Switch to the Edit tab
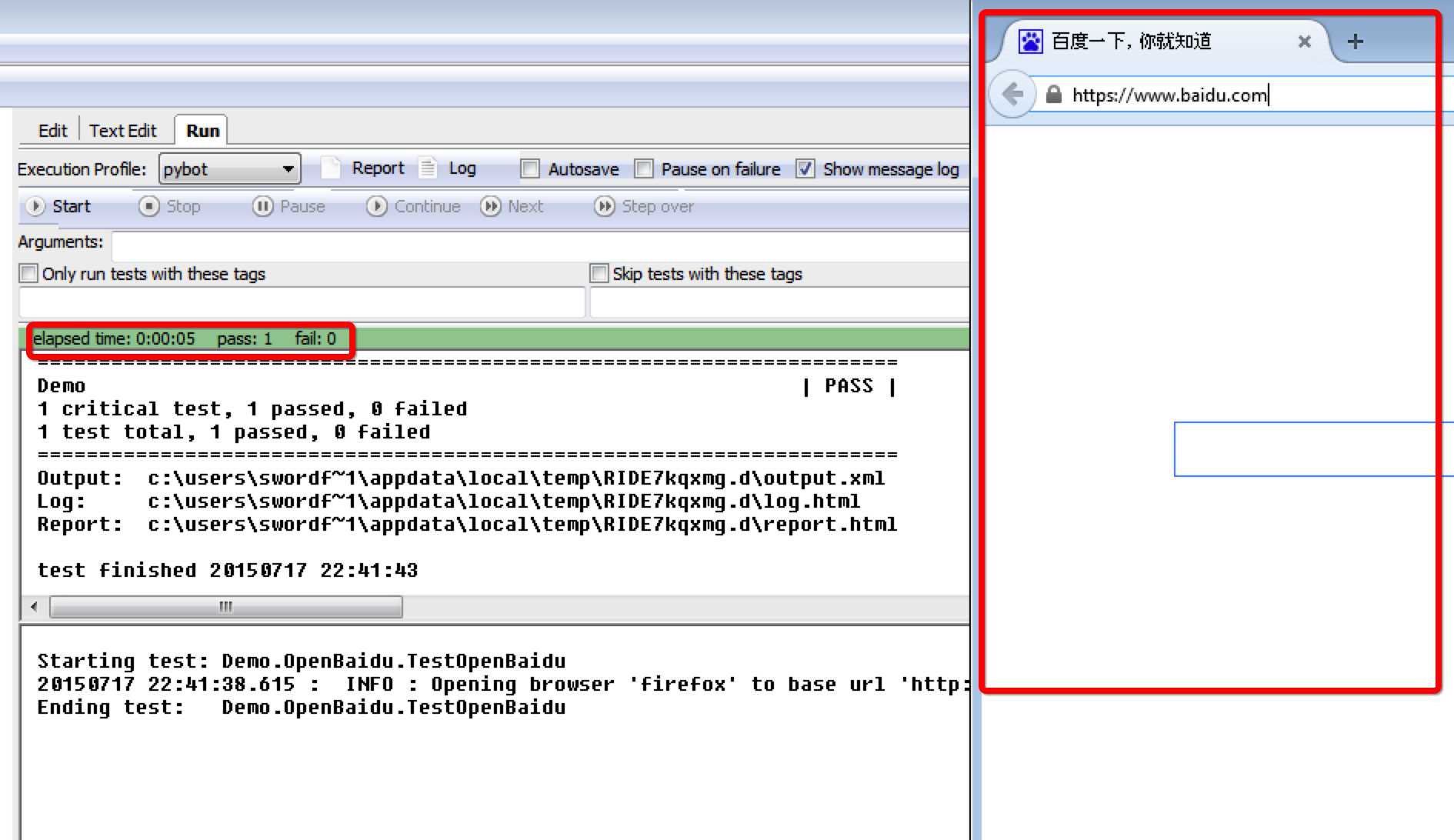 point(52,131)
